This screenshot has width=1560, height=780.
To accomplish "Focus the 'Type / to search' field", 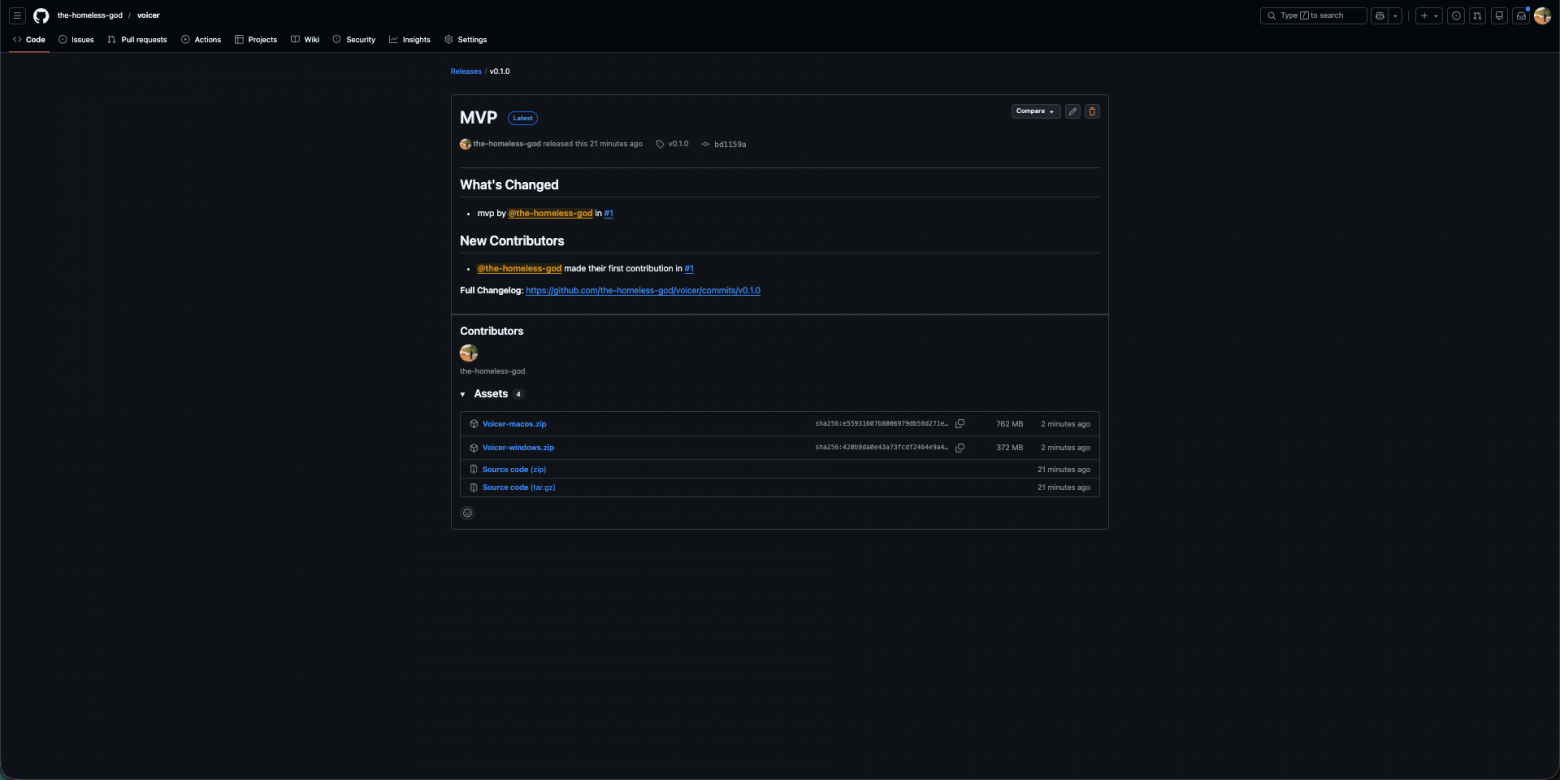I will tap(1313, 16).
